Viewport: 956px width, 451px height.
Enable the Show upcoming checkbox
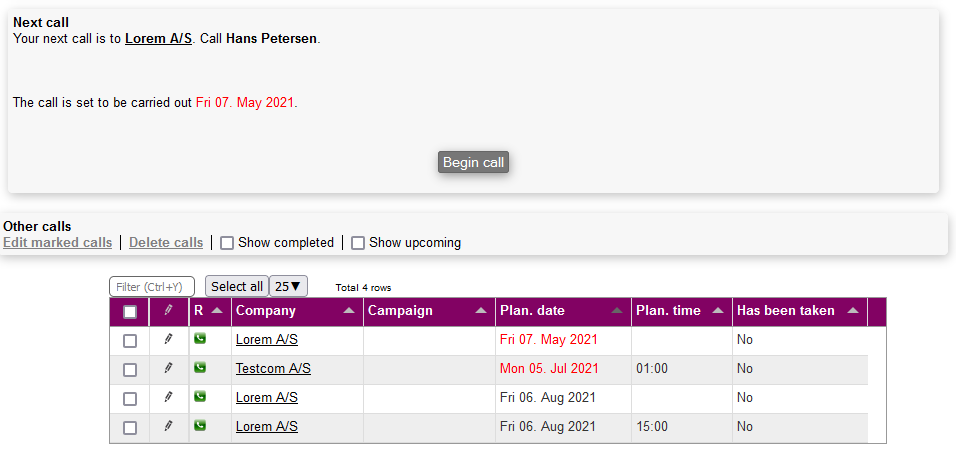pos(358,243)
